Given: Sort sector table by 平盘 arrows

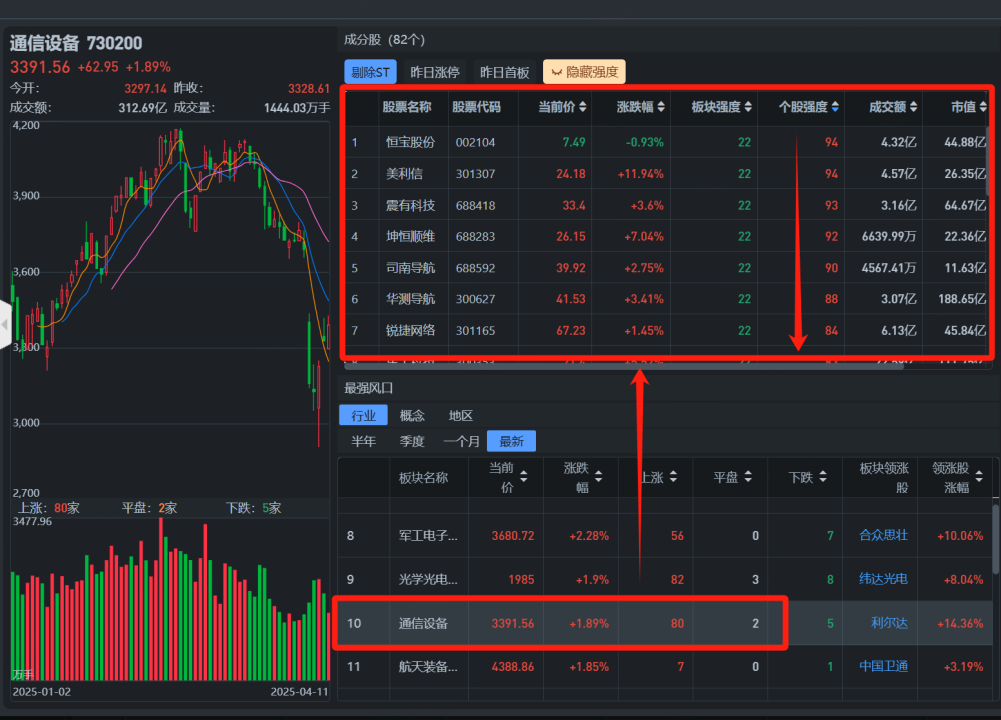Looking at the screenshot, I should (x=748, y=477).
